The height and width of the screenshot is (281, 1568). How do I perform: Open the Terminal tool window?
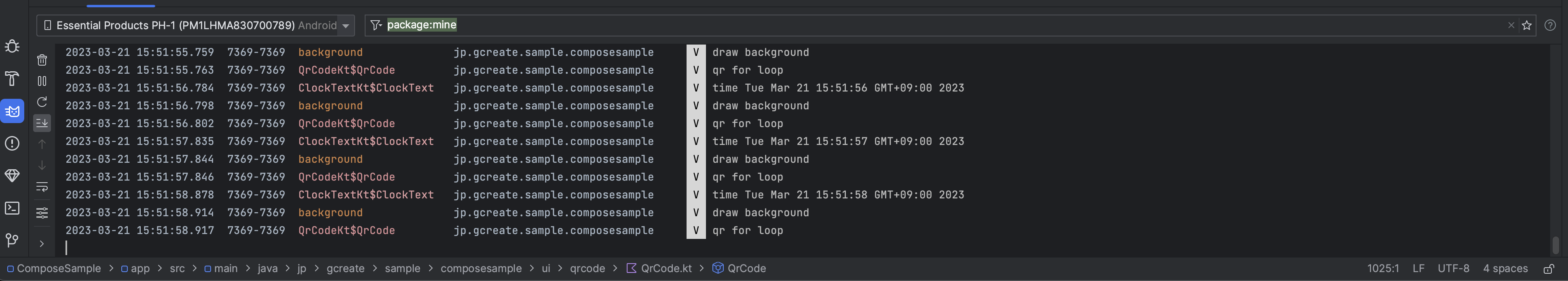tap(12, 209)
